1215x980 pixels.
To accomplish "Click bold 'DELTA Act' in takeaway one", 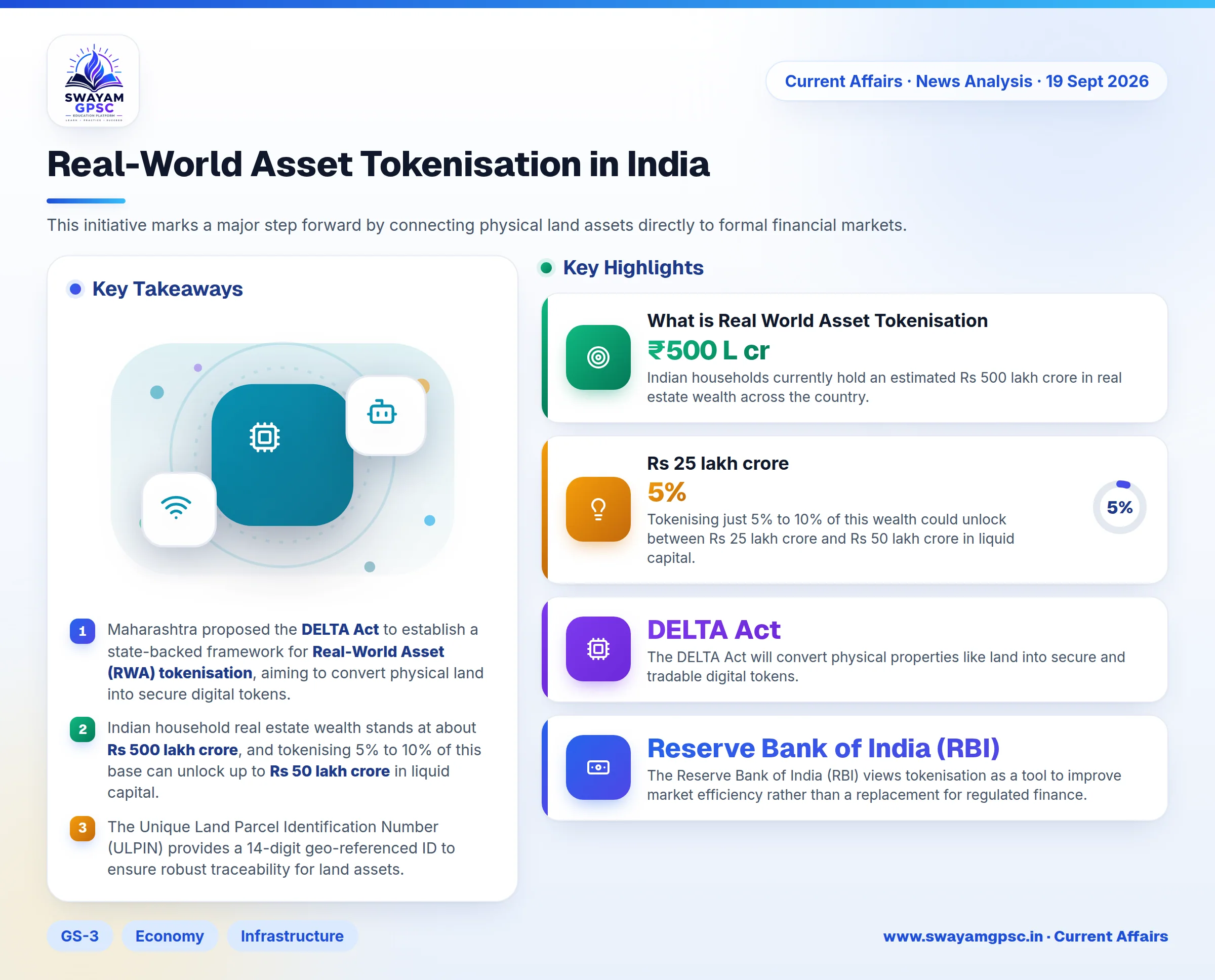I will point(340,629).
